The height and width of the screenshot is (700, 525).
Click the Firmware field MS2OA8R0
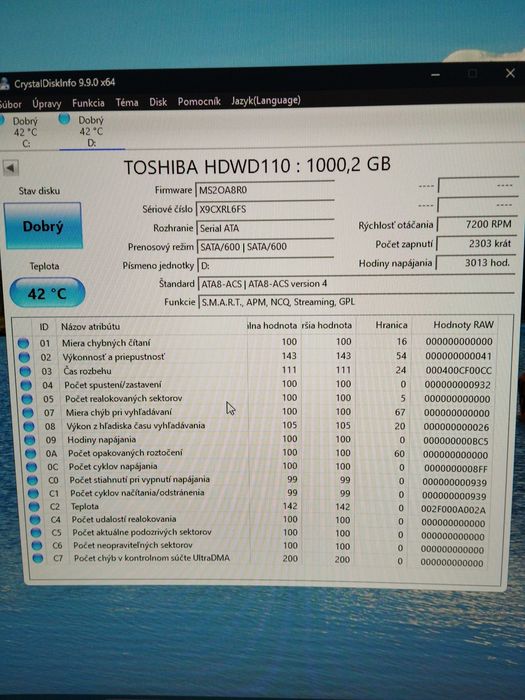click(264, 190)
